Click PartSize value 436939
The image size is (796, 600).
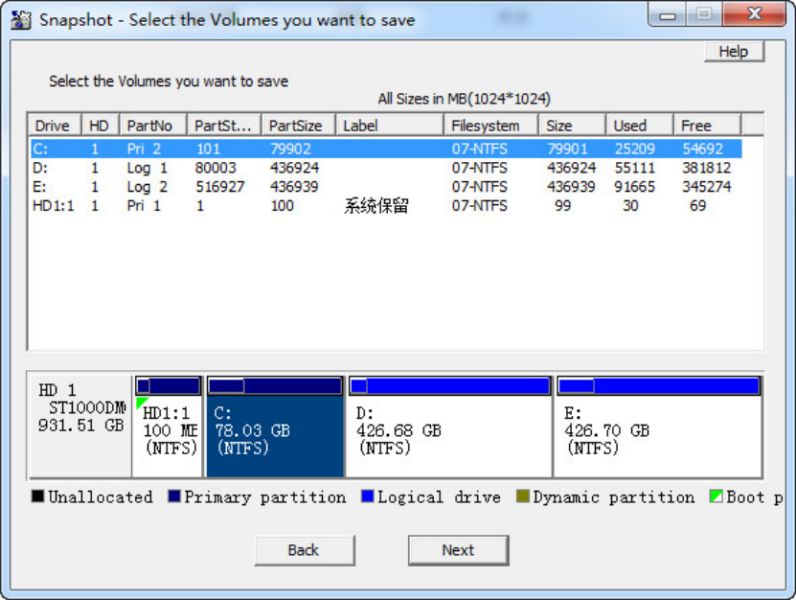pos(294,187)
